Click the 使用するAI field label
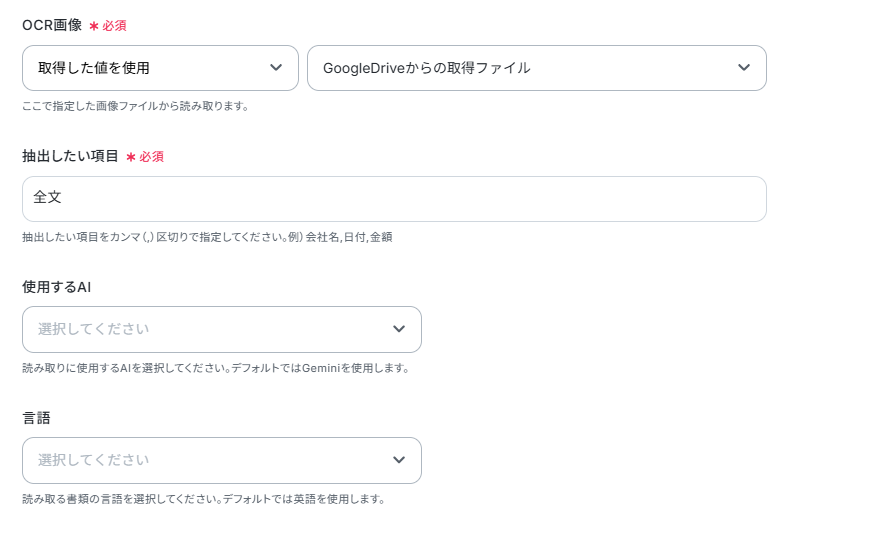Screen dimensions: 871x540 pos(57,287)
